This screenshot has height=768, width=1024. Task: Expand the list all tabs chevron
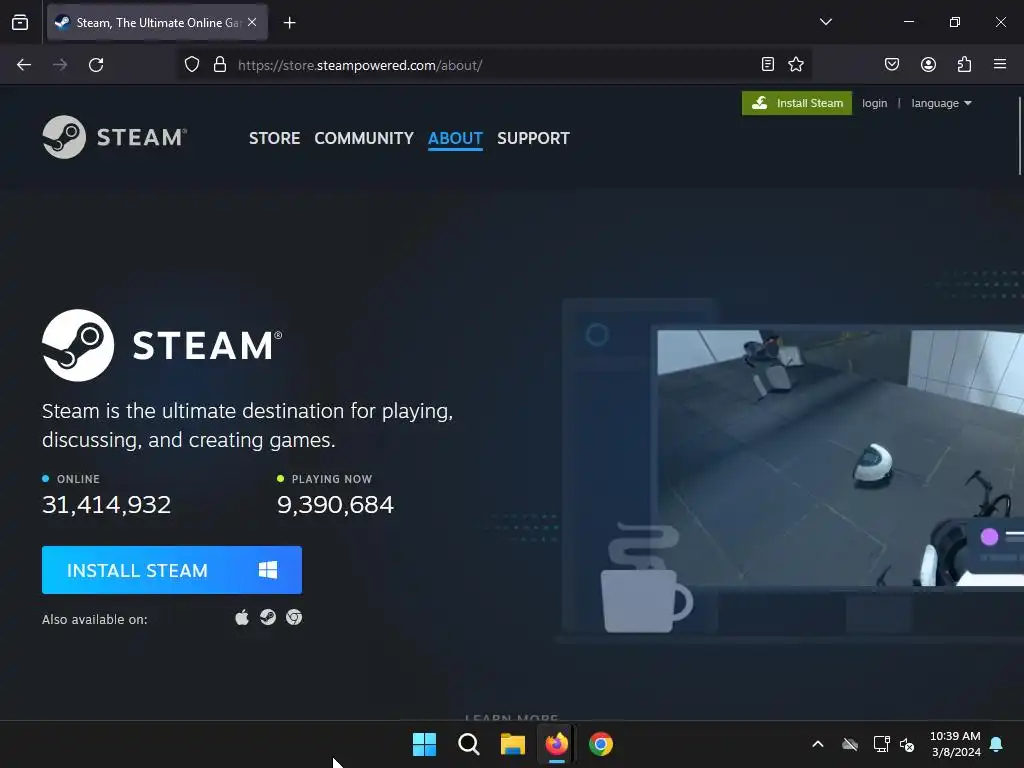825,22
